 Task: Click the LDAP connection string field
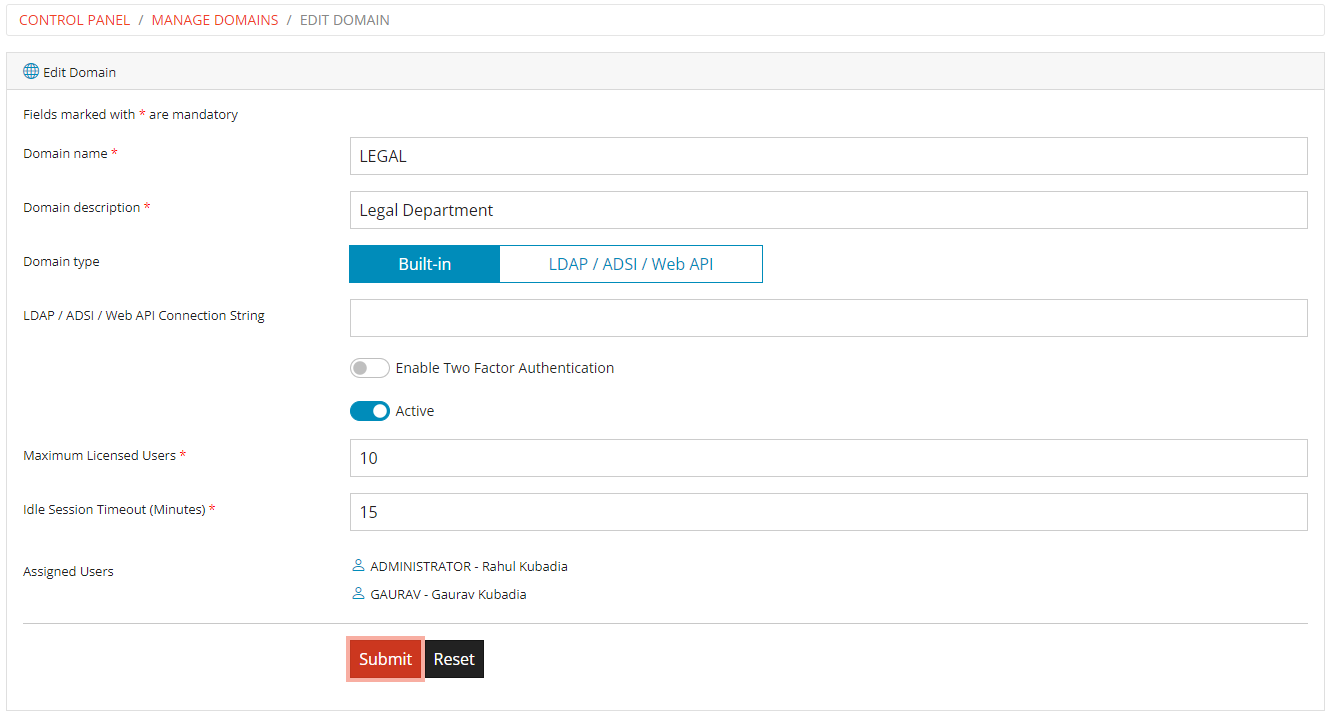click(x=700, y=317)
